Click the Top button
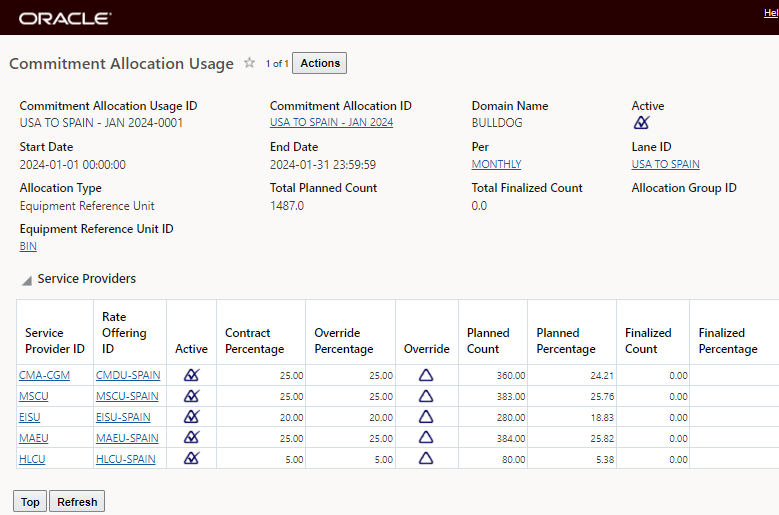The height and width of the screenshot is (515, 779). 30,502
